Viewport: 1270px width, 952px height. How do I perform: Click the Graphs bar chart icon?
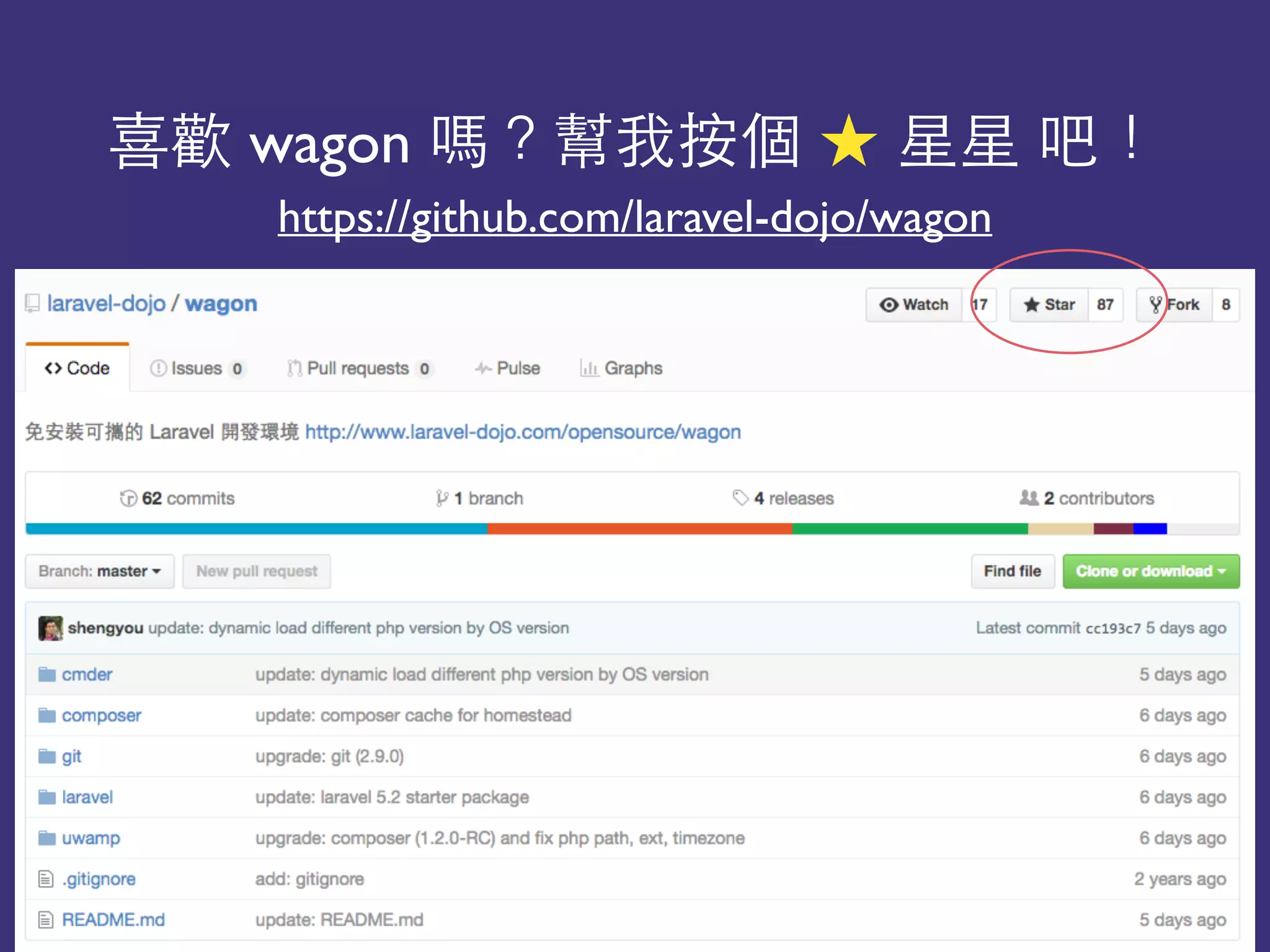(588, 368)
